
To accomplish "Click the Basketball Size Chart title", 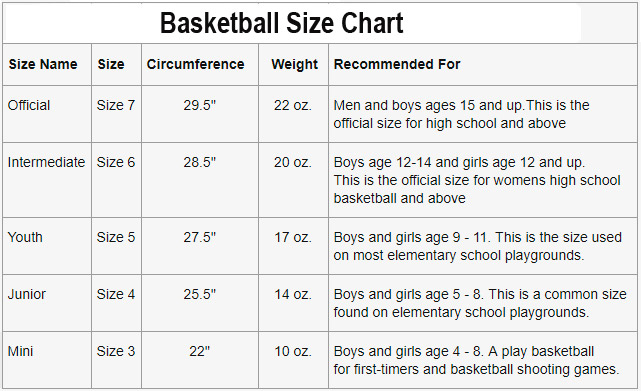I will (x=282, y=23).
